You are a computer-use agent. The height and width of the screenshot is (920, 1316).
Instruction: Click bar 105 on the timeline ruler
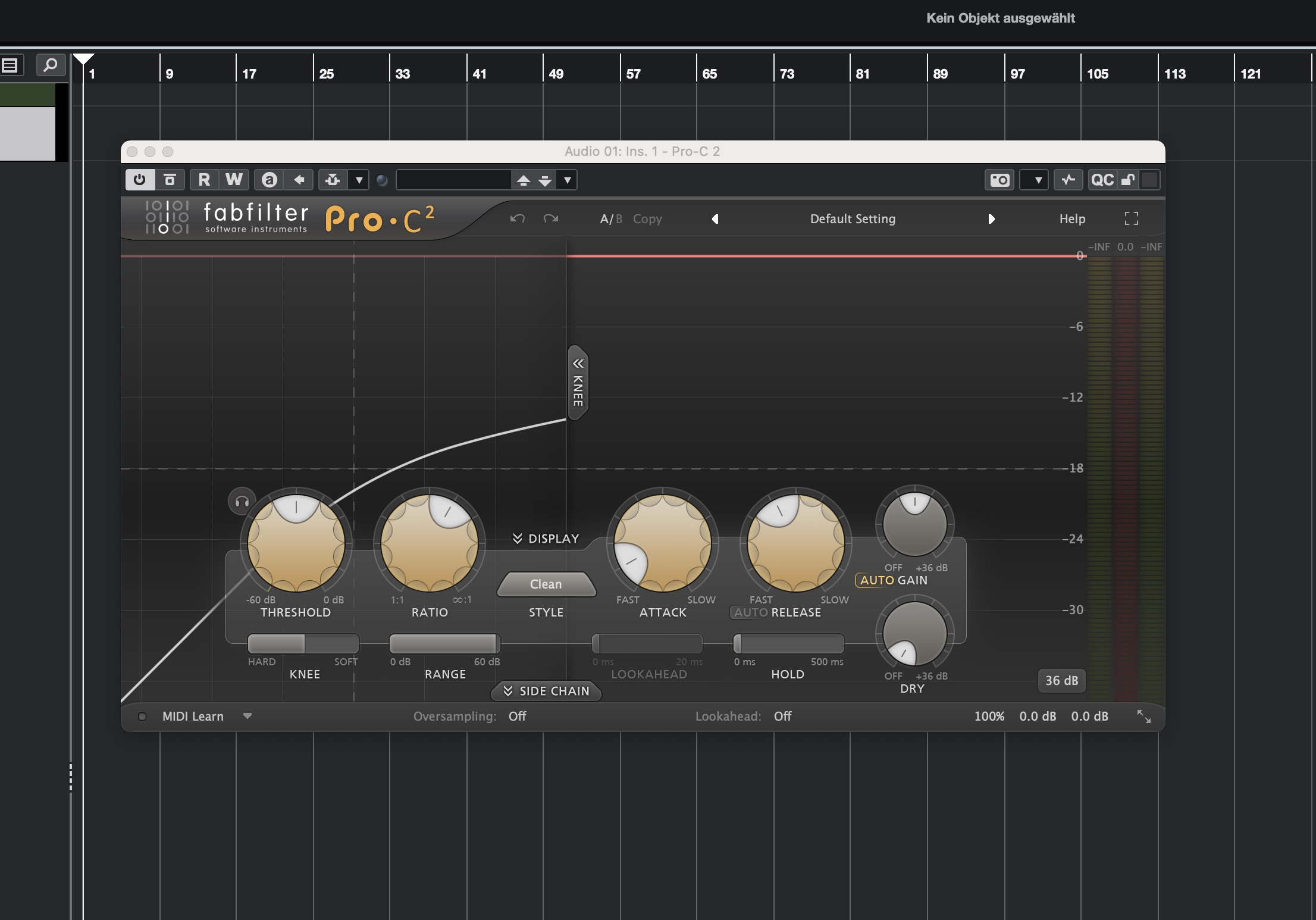pos(1098,74)
